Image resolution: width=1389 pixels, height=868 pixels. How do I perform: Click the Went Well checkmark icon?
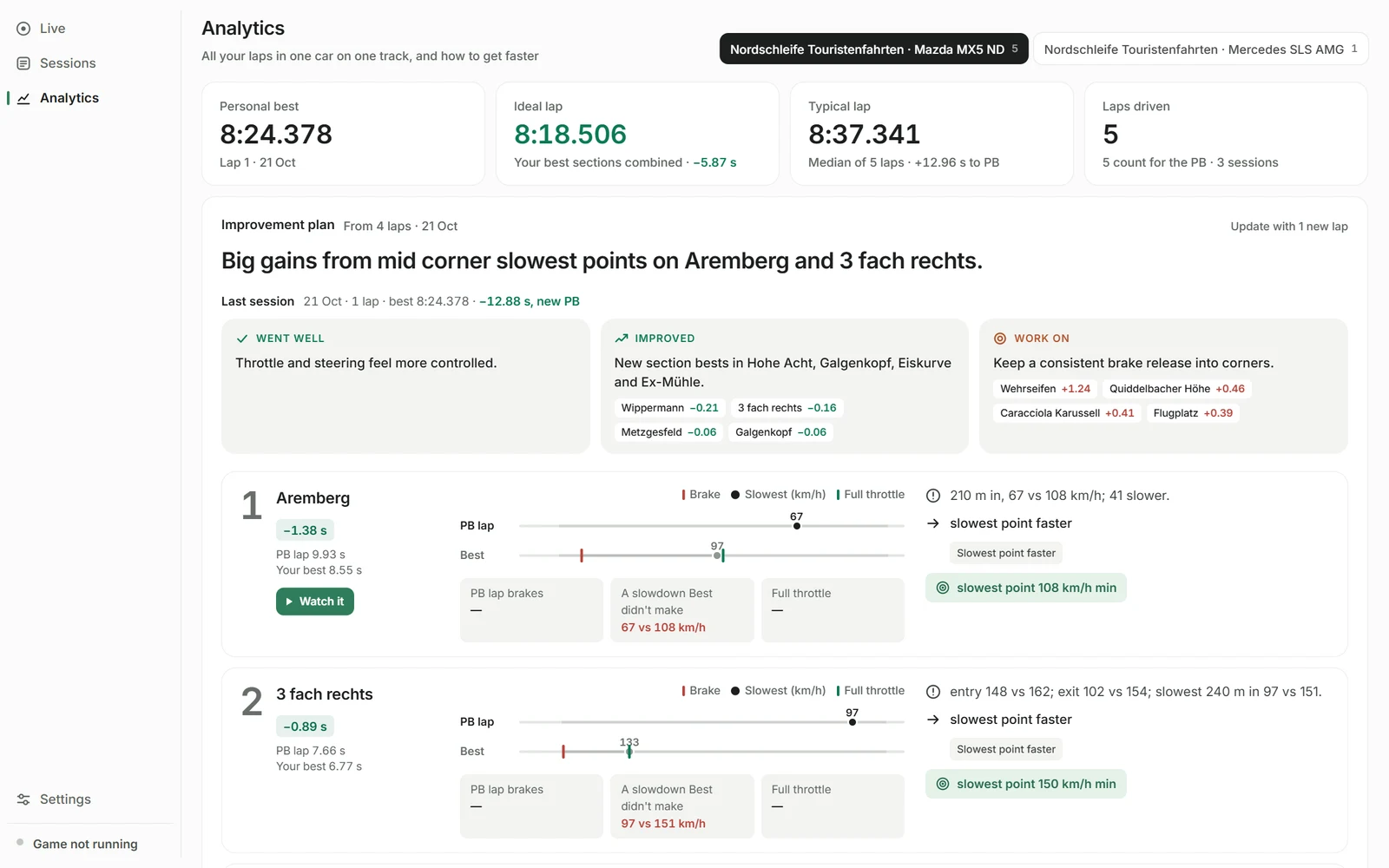coord(242,339)
